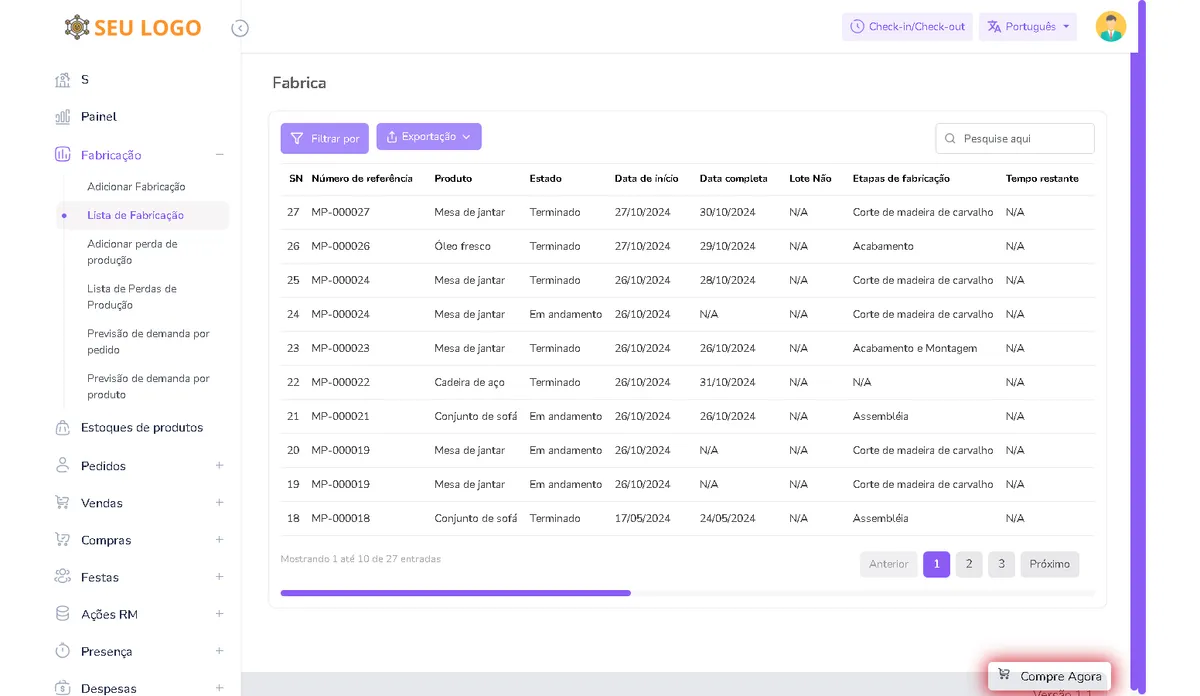Click the Filtrar por button
The height and width of the screenshot is (696, 1200).
[x=324, y=137]
